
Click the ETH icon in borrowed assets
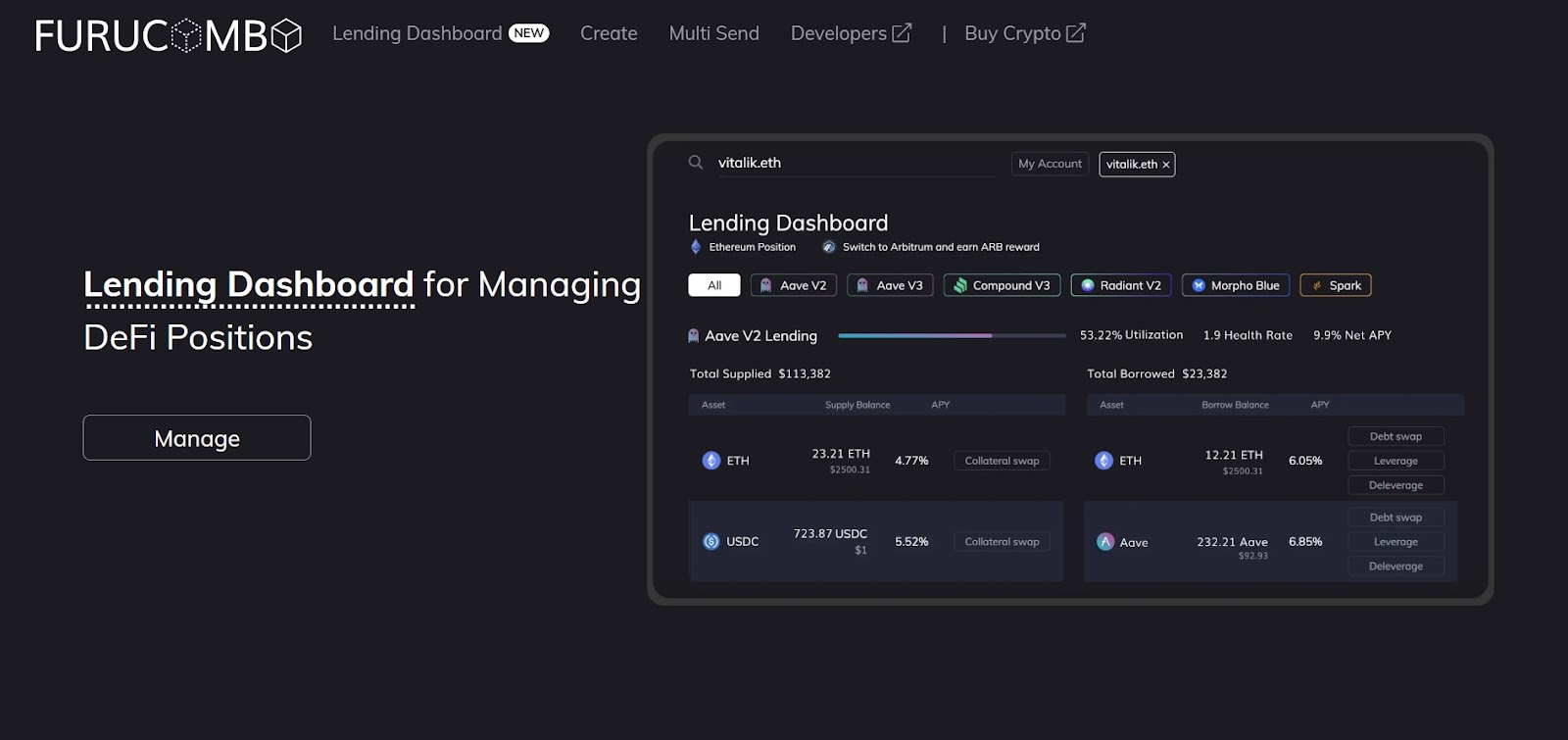click(x=1103, y=461)
